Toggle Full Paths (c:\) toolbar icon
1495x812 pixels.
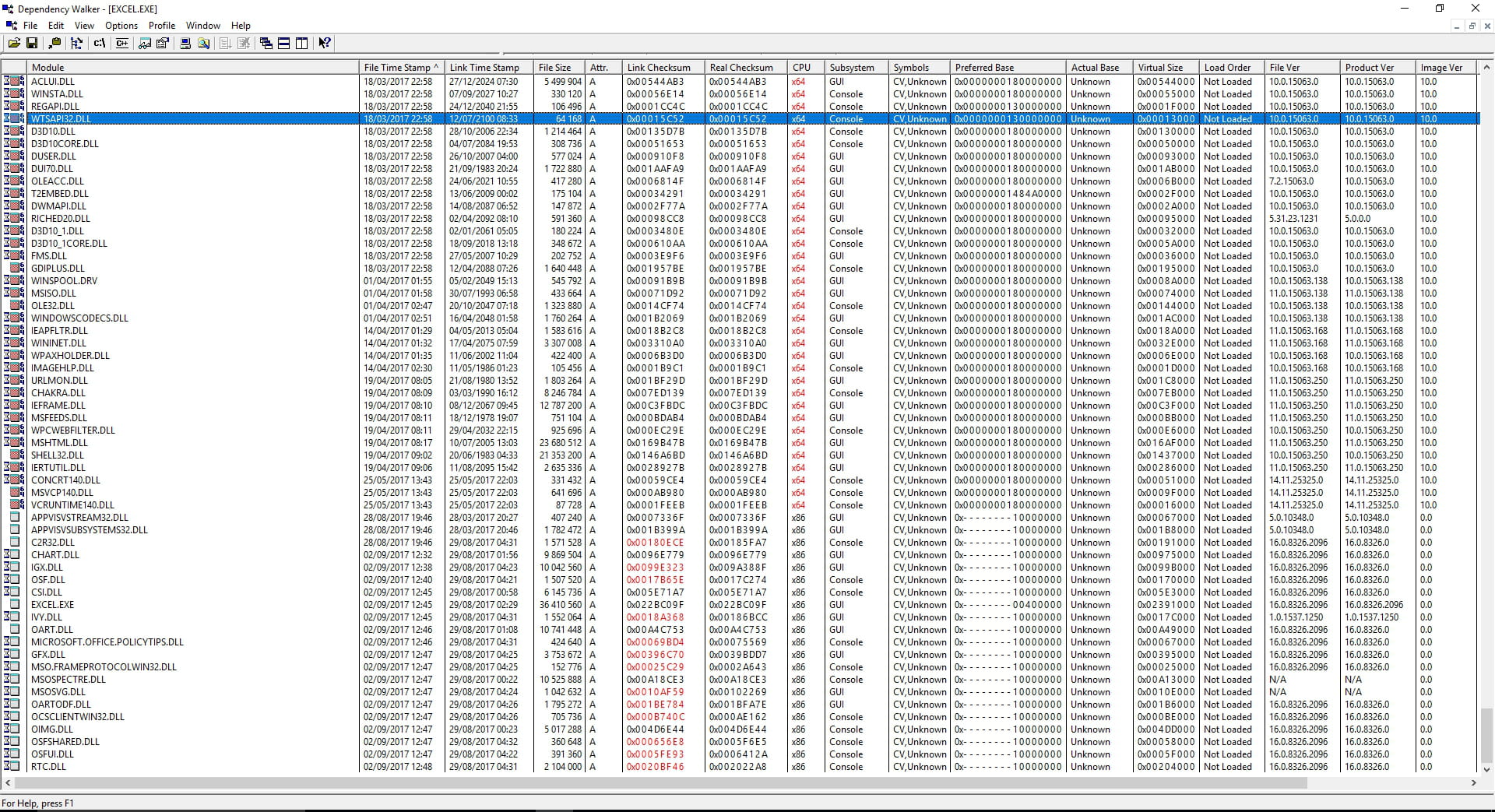pyautogui.click(x=100, y=44)
